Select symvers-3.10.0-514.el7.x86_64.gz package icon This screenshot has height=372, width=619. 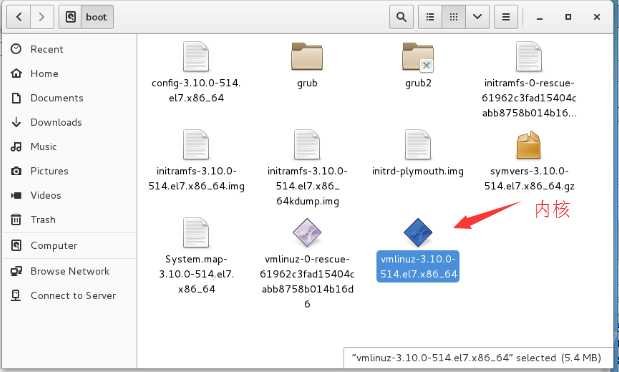click(529, 145)
